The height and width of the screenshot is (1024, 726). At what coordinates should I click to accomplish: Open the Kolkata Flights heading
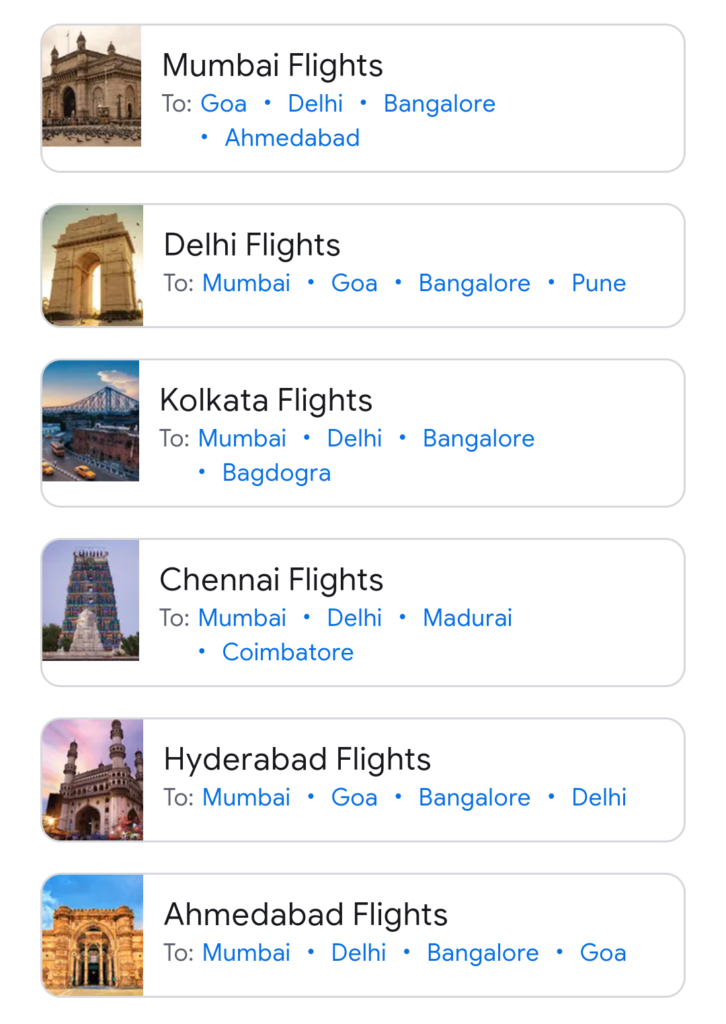(x=266, y=401)
